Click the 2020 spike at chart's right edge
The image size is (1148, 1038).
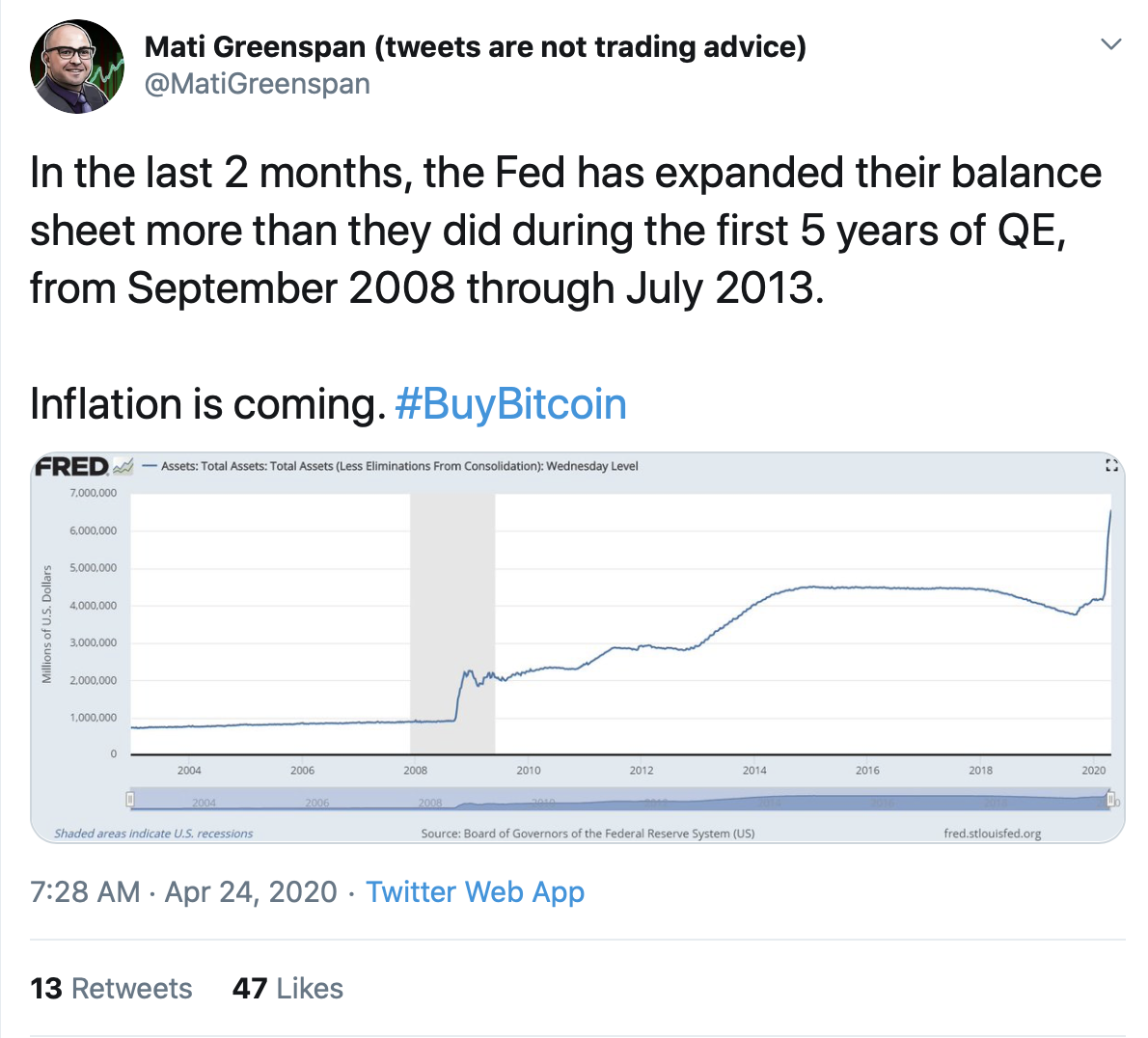(x=1108, y=550)
